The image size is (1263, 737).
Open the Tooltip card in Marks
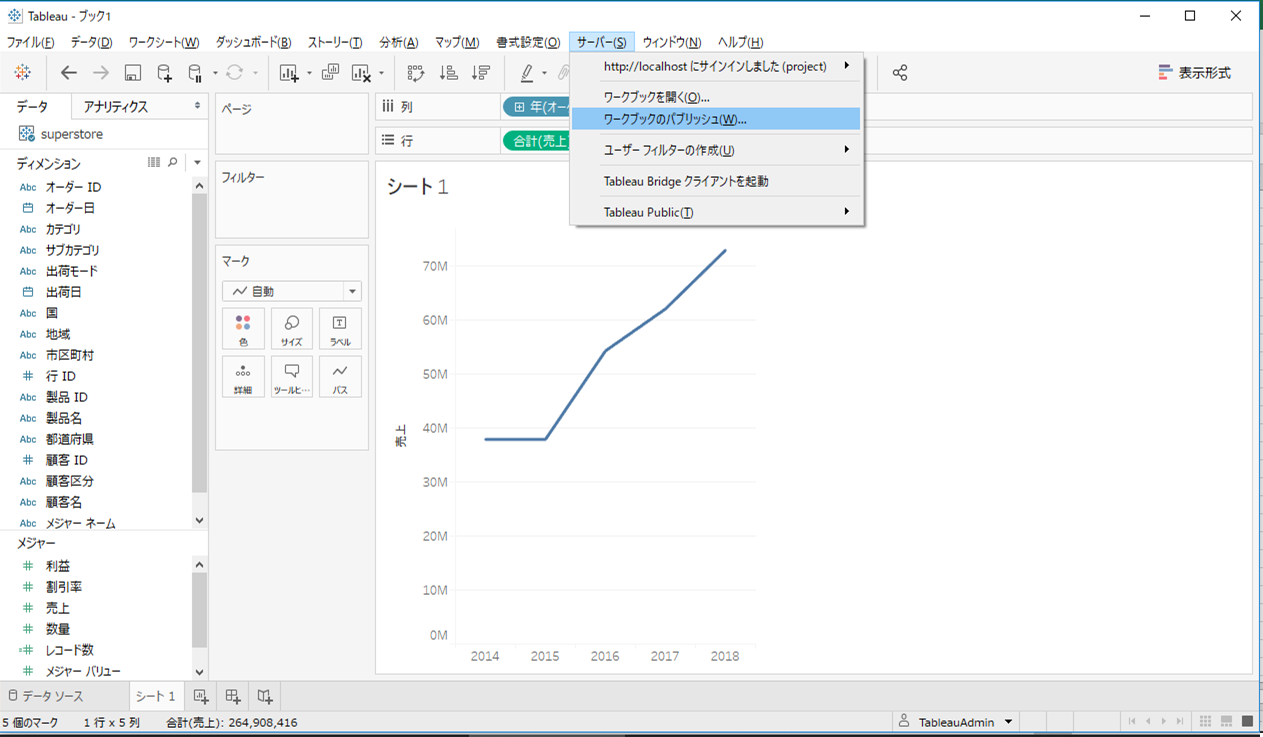click(292, 377)
